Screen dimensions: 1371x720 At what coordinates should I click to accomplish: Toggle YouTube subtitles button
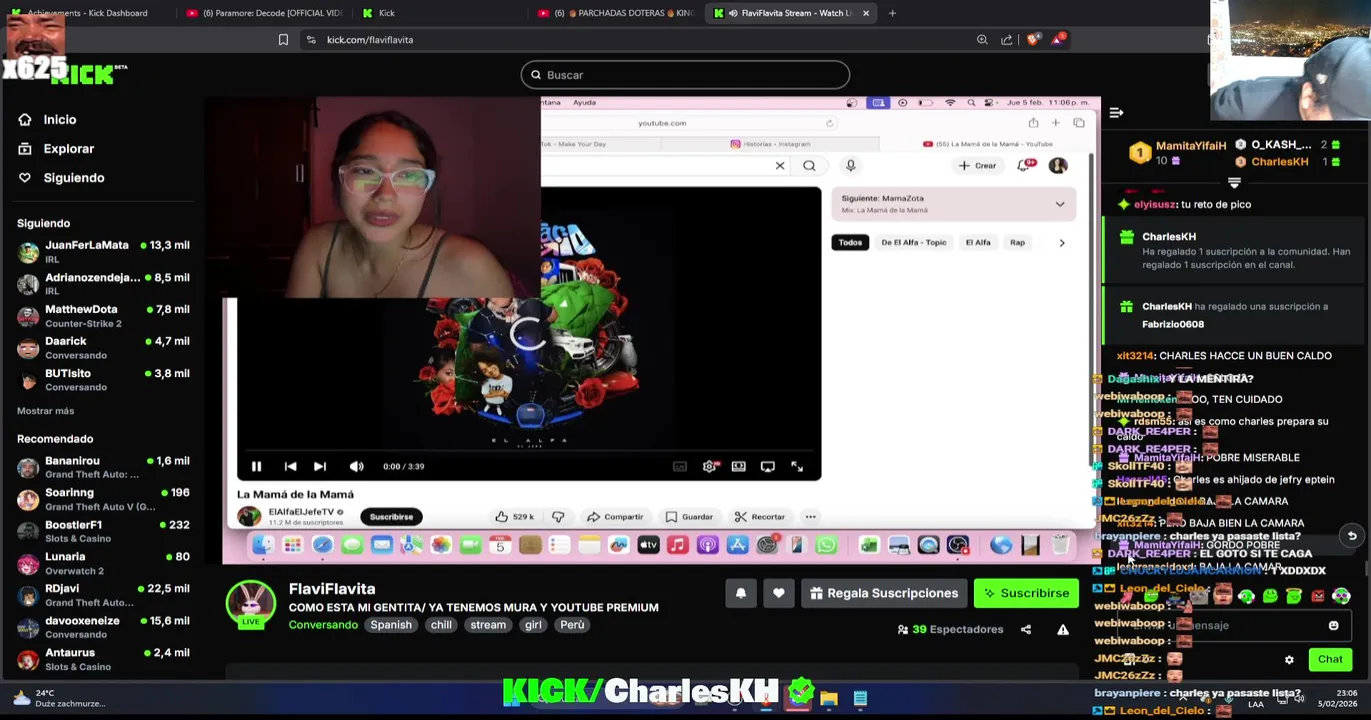coord(680,466)
